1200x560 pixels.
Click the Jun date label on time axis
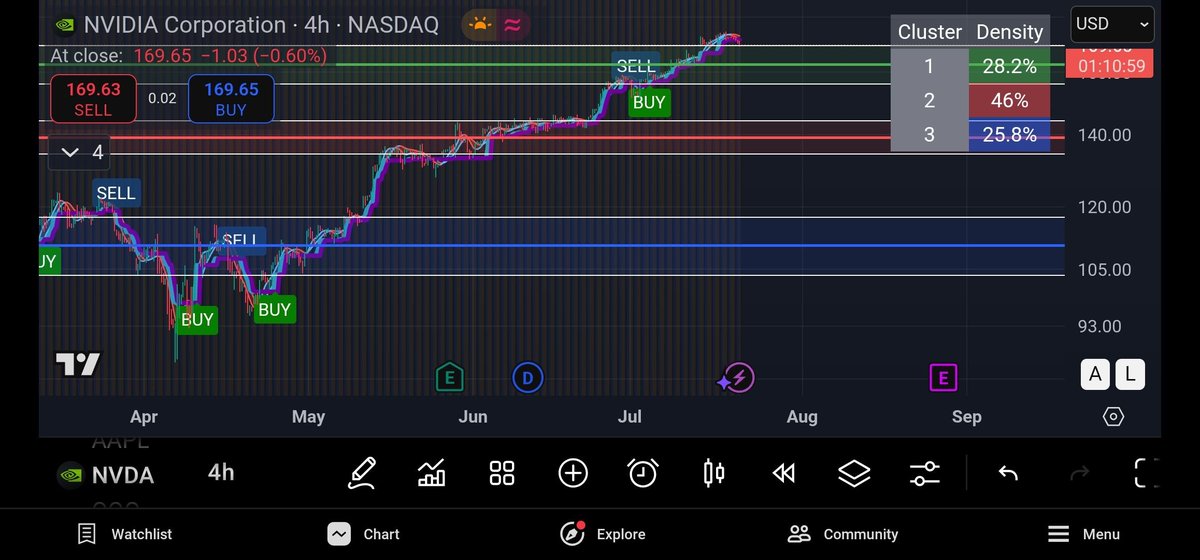tap(473, 416)
